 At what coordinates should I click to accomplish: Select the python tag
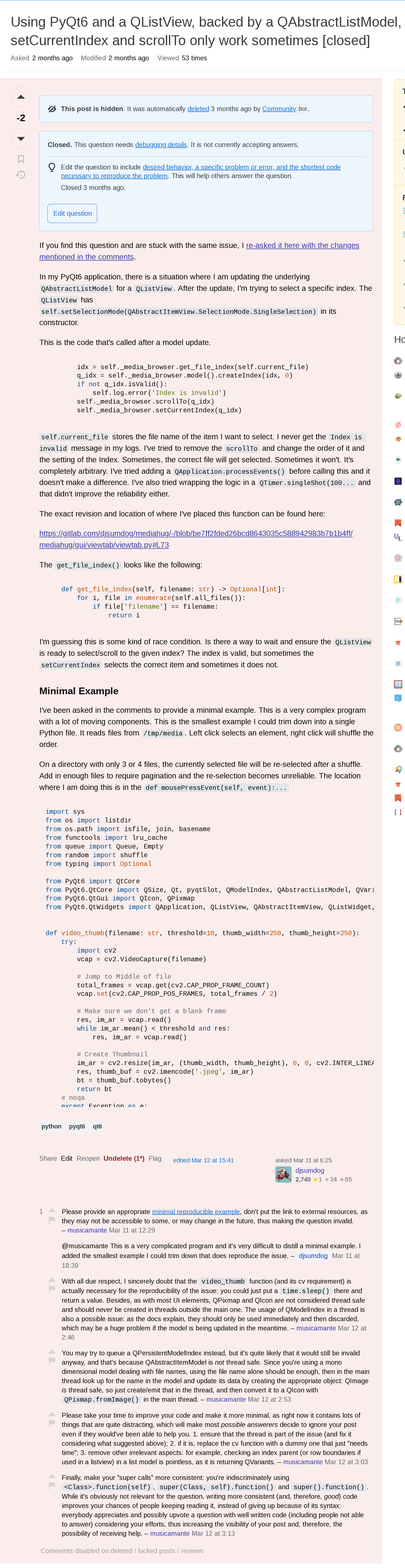click(51, 1126)
